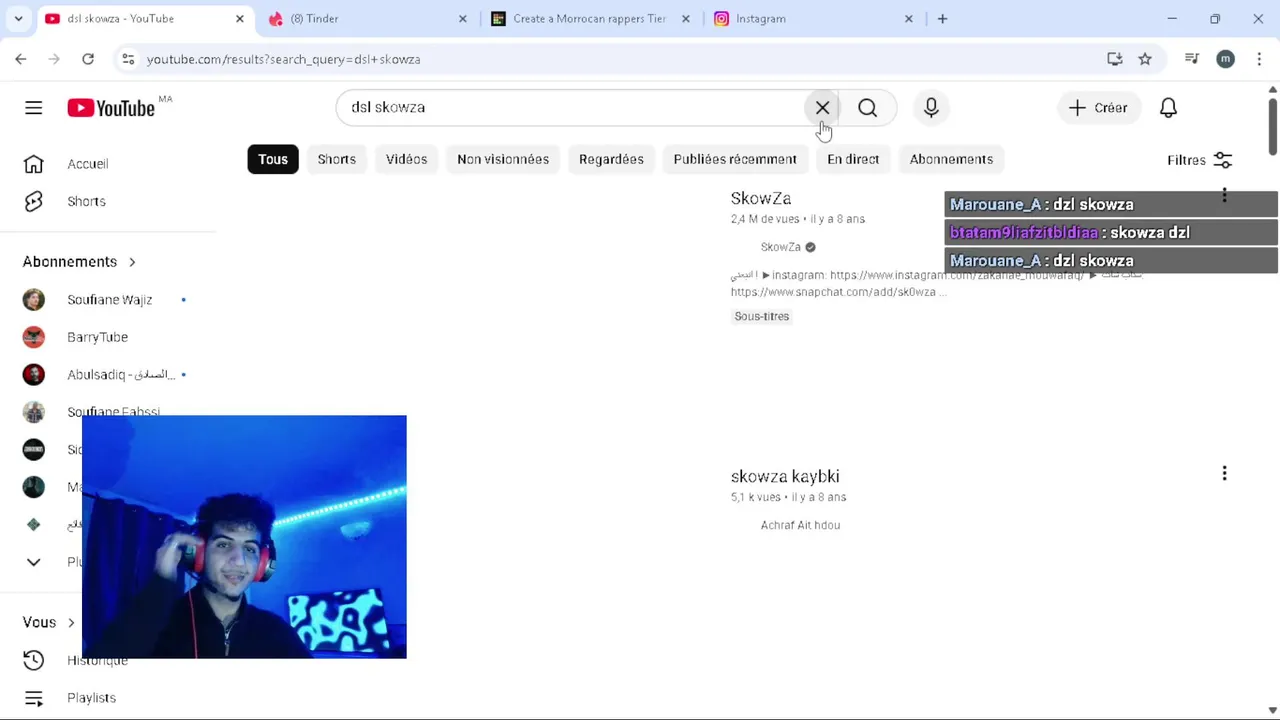This screenshot has height=720, width=1280.
Task: Open the SkowZa video title
Action: pos(761,199)
